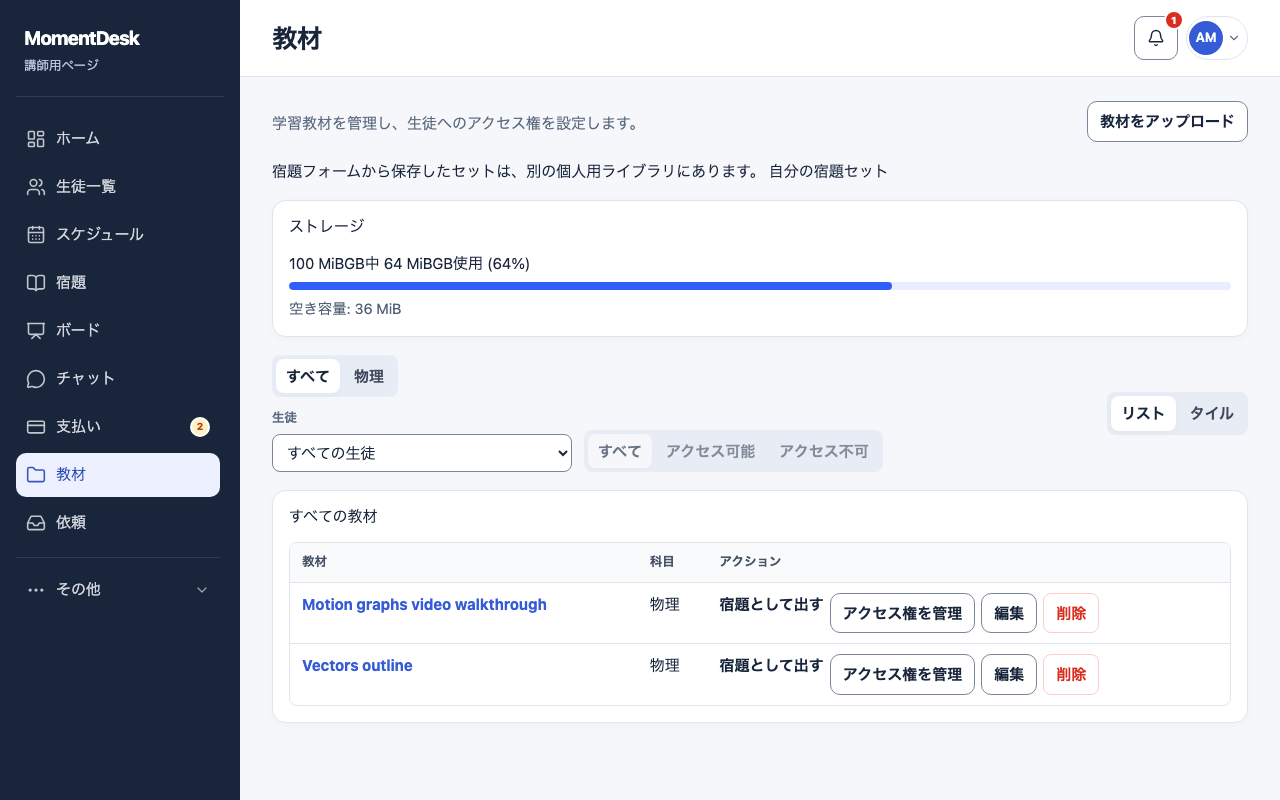Open the chat bubble icon
This screenshot has height=800, width=1280.
[x=36, y=379]
